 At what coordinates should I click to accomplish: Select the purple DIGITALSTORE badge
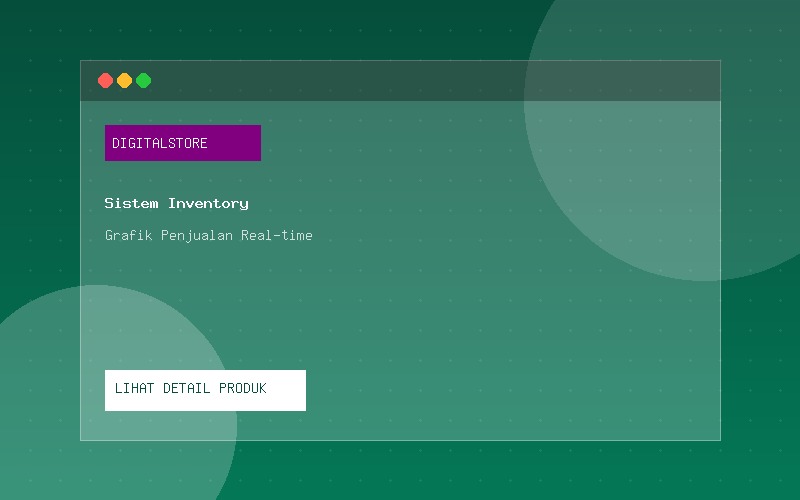pos(183,143)
